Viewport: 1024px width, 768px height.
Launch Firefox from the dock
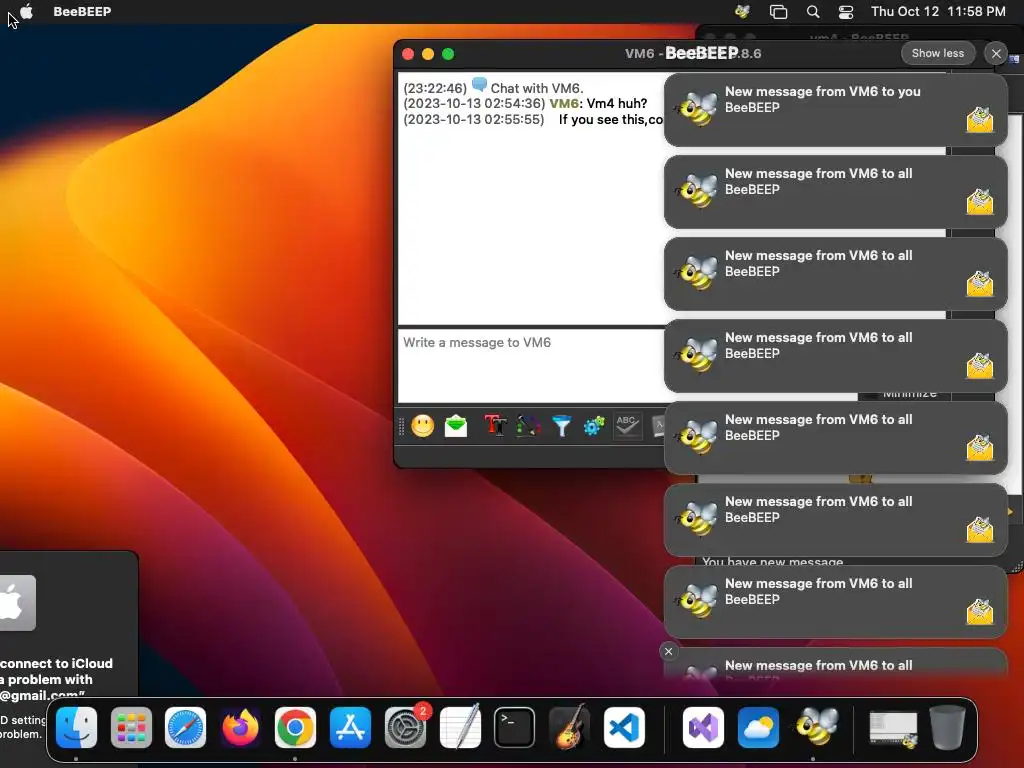pos(240,728)
